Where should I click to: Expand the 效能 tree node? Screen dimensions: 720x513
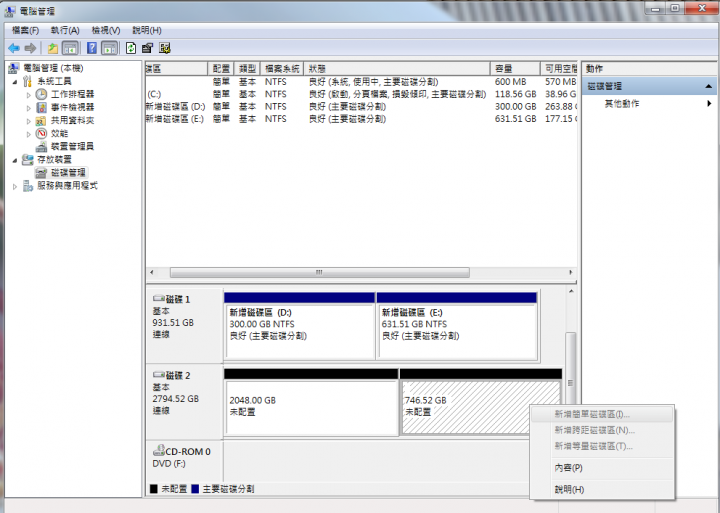pos(28,134)
